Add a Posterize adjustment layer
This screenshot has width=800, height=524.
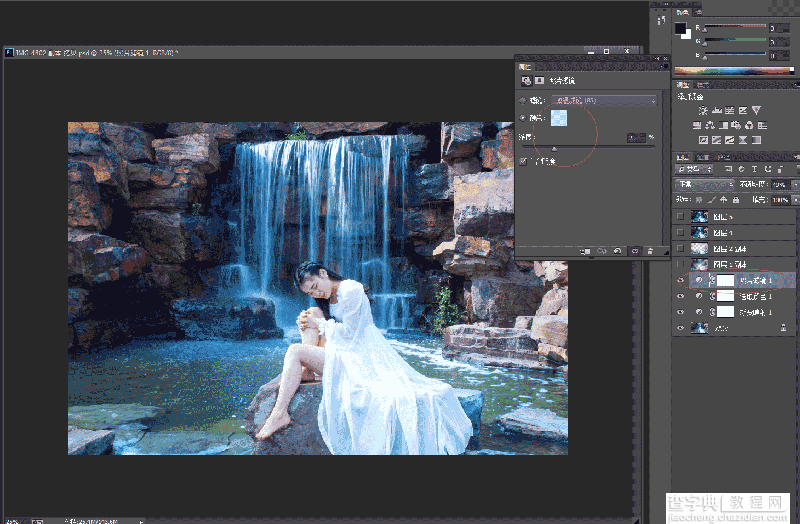pos(716,140)
